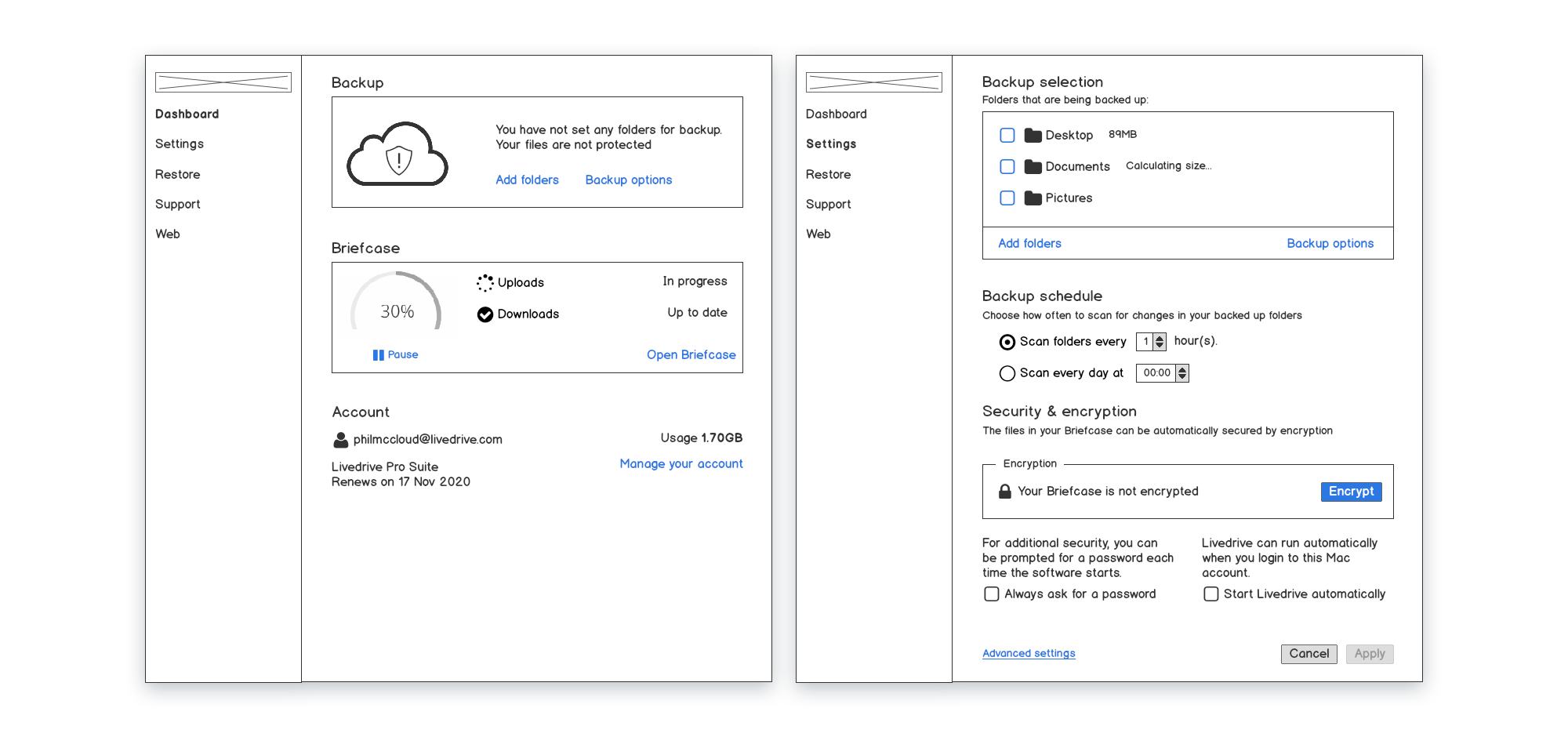Select the 'Scan every day at' radio button
This screenshot has height=737, width=1568.
(1007, 373)
